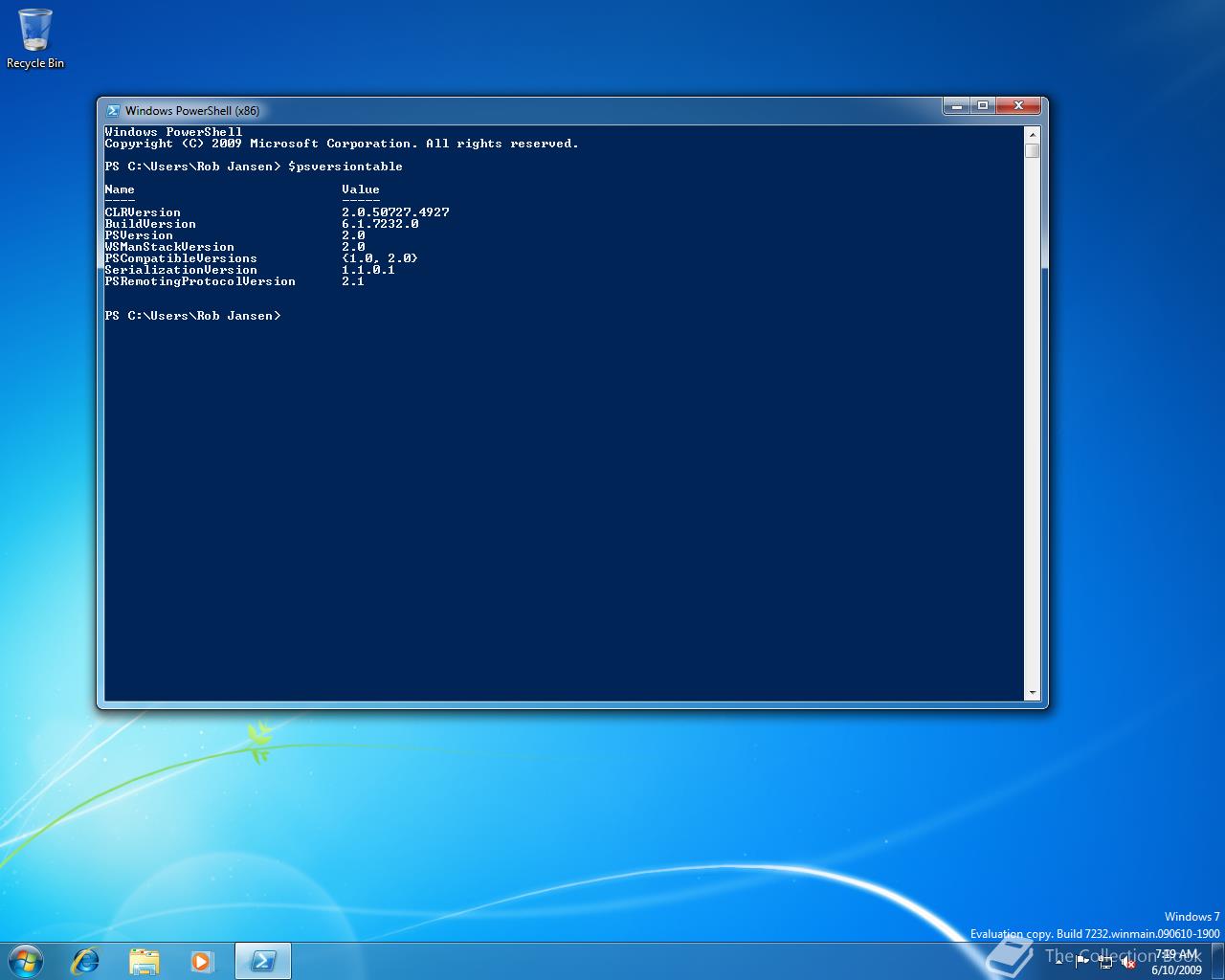Click the SerializationVersion row name
The image size is (1225, 980).
181,270
